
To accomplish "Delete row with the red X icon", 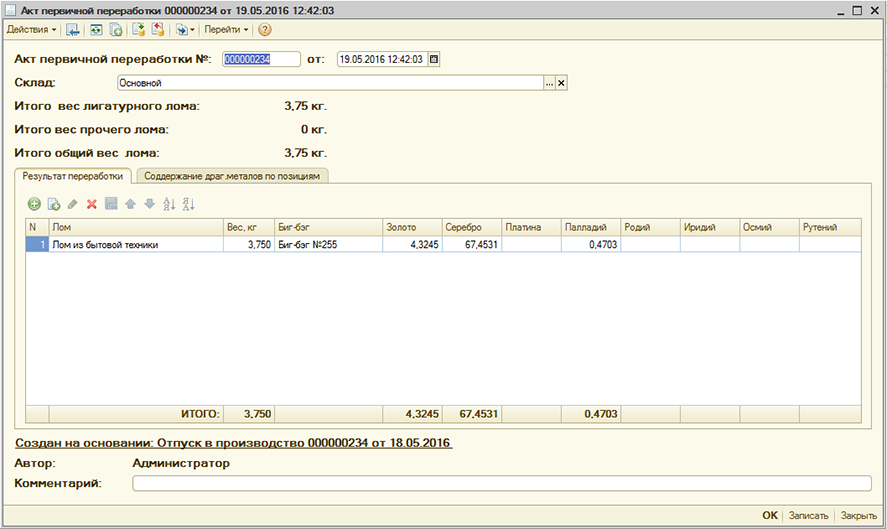I will click(91, 204).
